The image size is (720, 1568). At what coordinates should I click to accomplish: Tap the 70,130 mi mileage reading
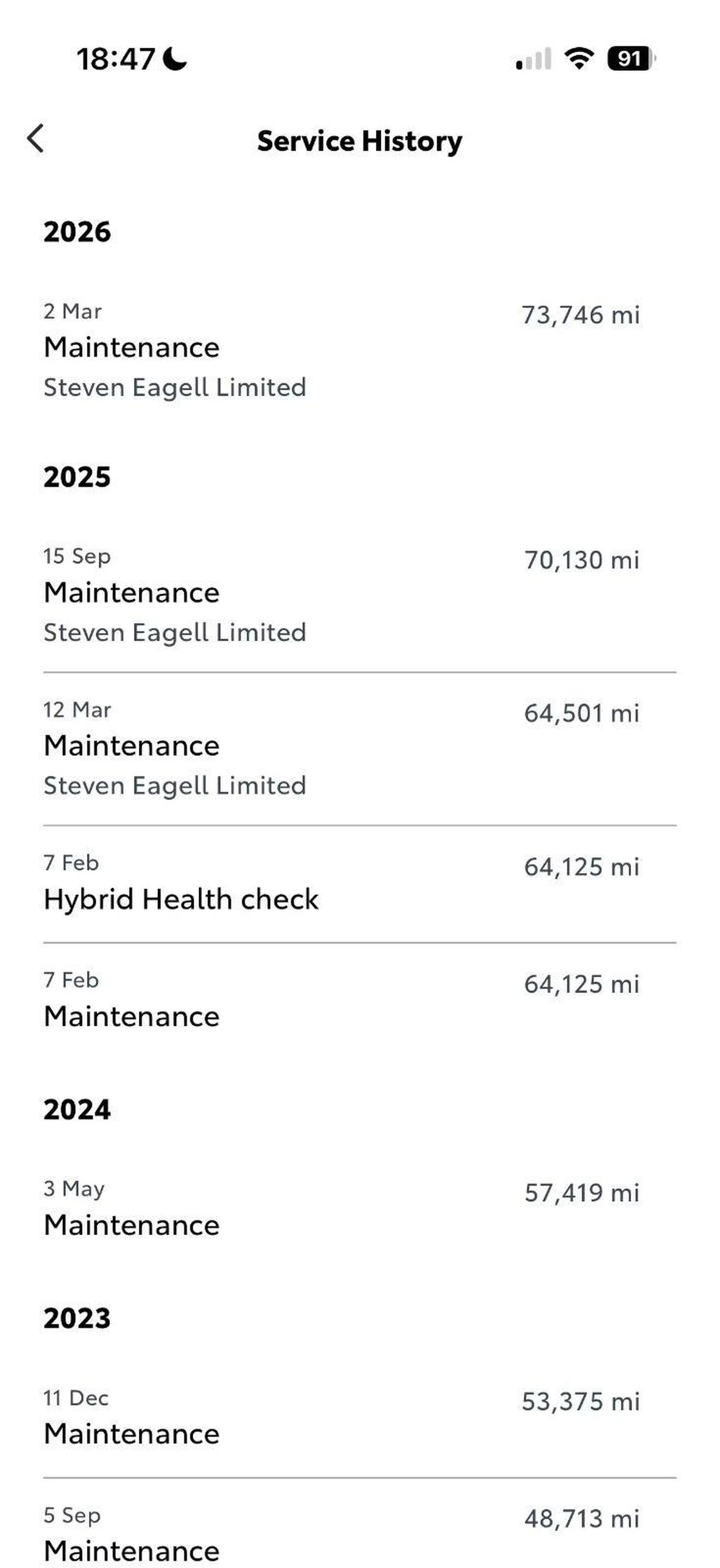pyautogui.click(x=582, y=560)
